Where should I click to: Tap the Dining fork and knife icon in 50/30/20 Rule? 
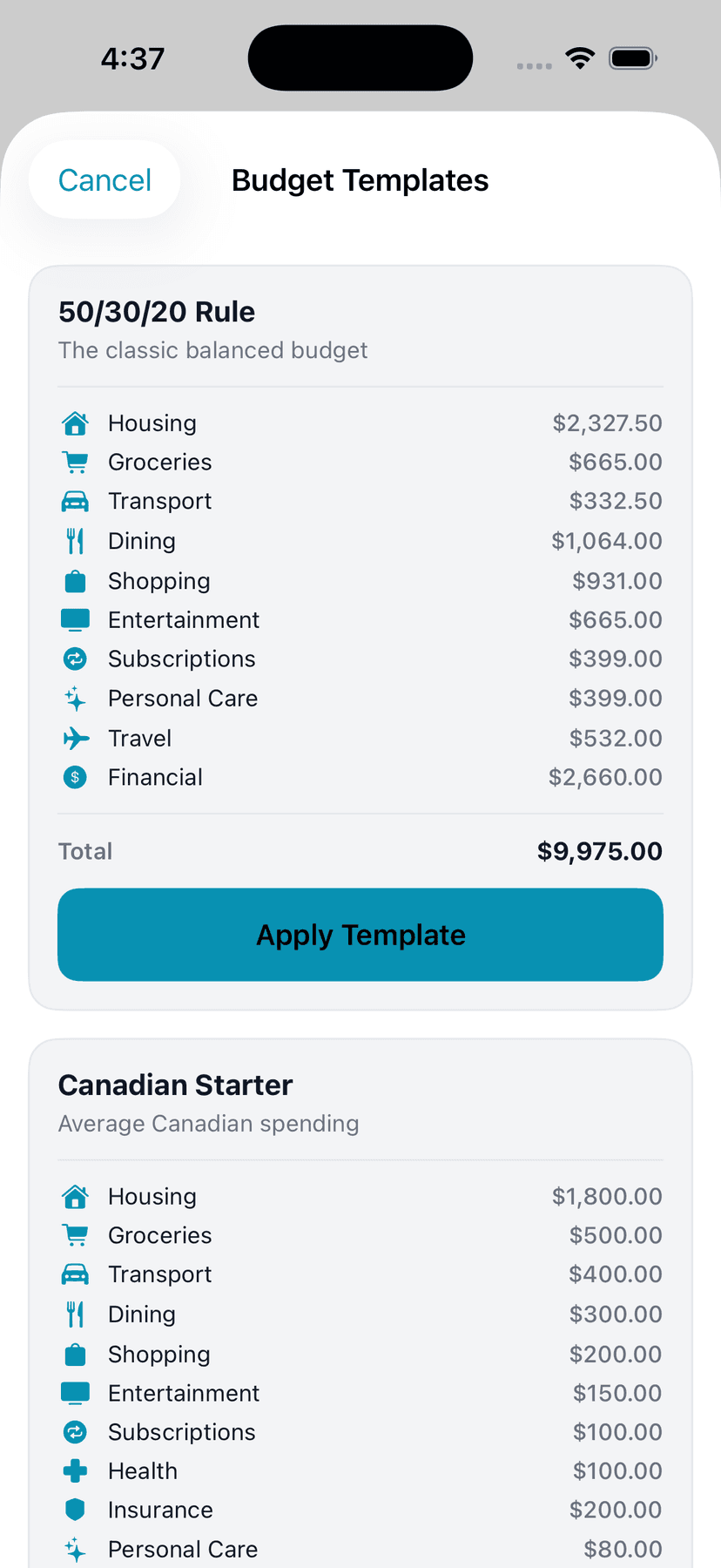click(x=76, y=541)
